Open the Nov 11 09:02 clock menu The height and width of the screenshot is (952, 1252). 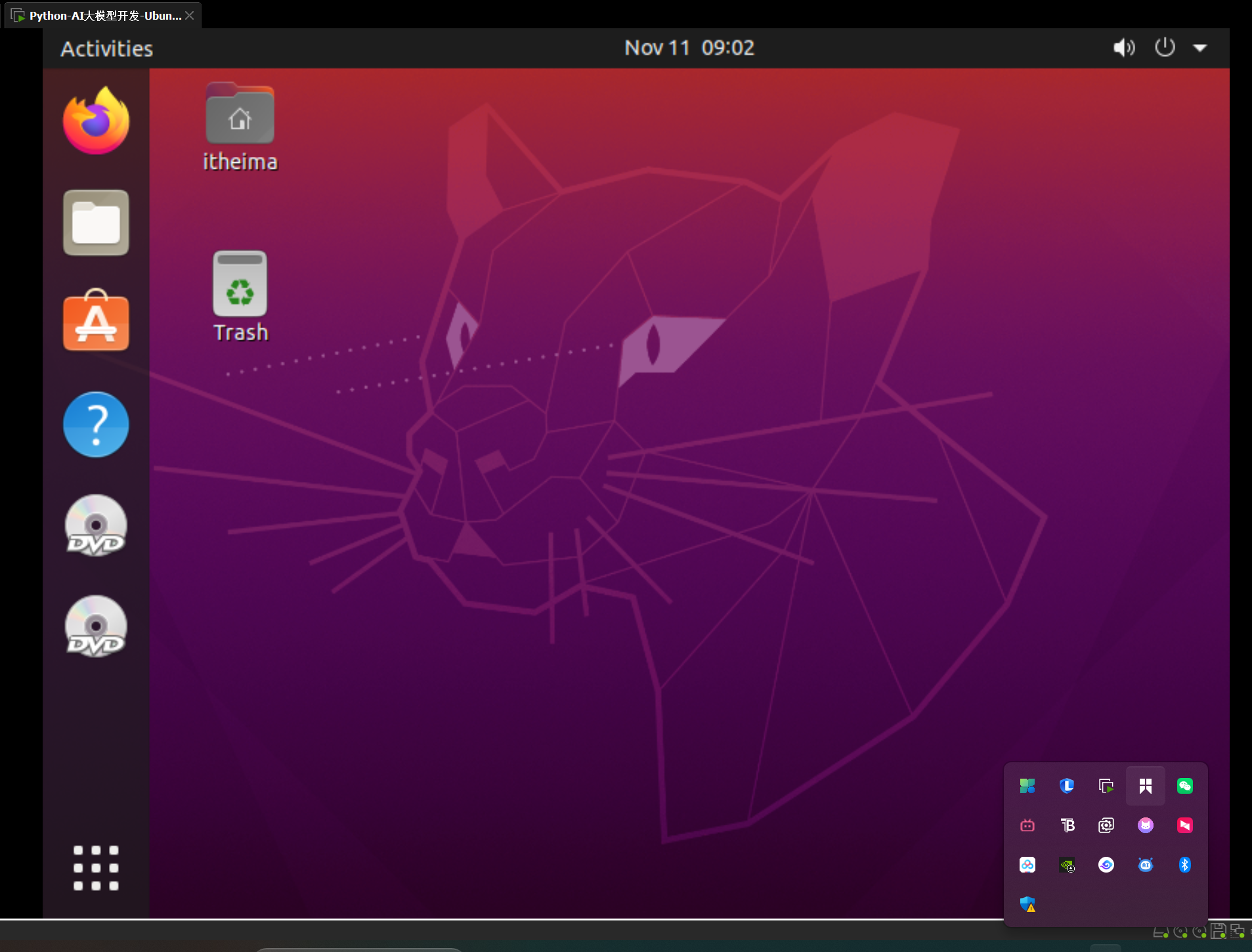tap(689, 48)
